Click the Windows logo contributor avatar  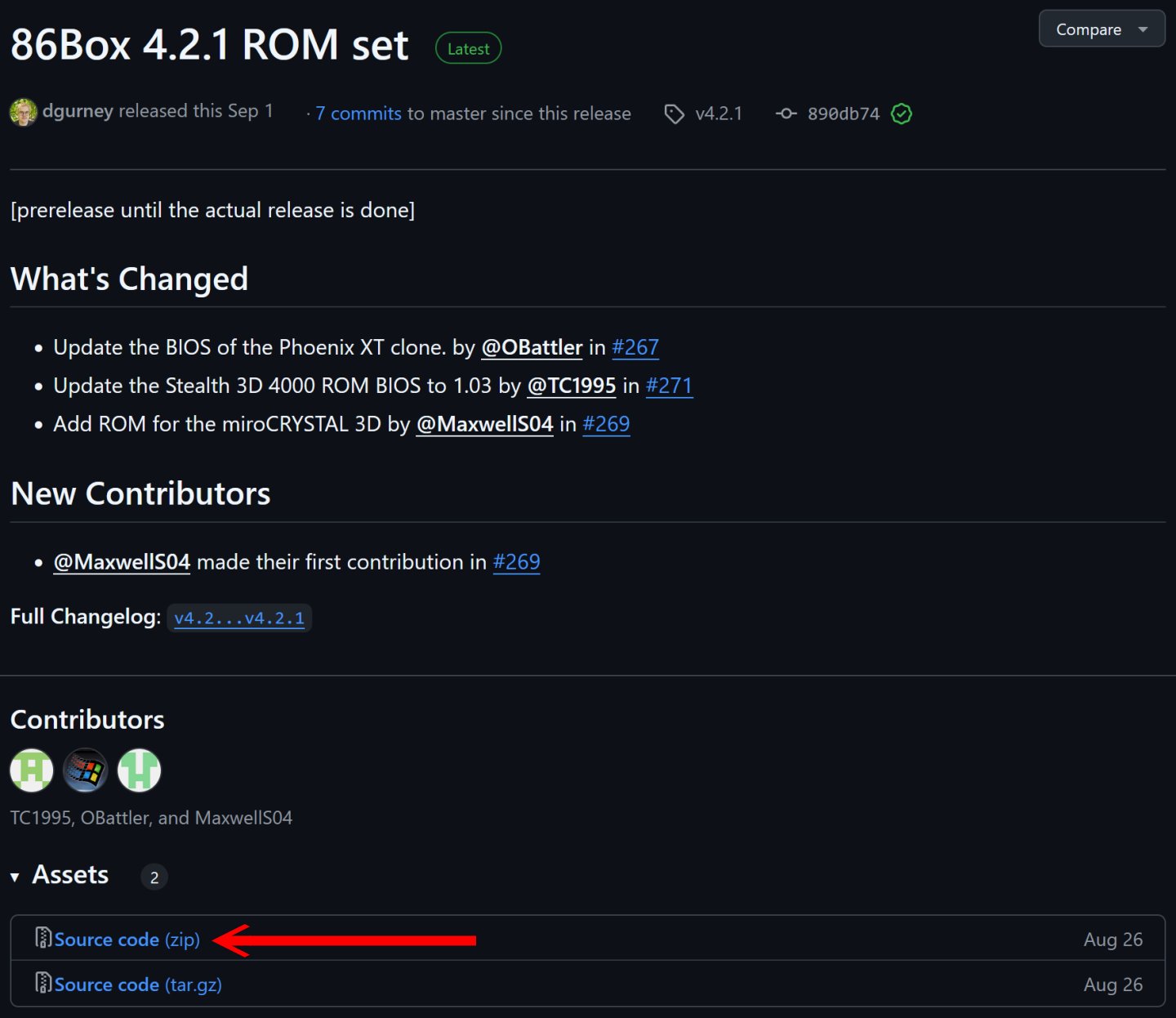86,770
